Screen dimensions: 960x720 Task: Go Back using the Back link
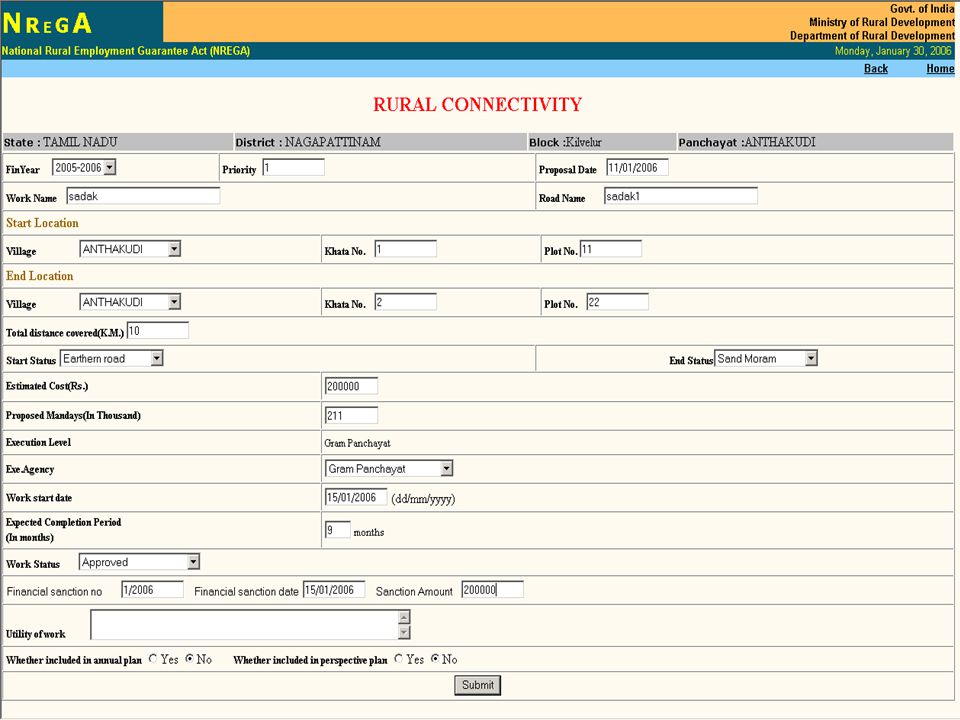pos(876,69)
